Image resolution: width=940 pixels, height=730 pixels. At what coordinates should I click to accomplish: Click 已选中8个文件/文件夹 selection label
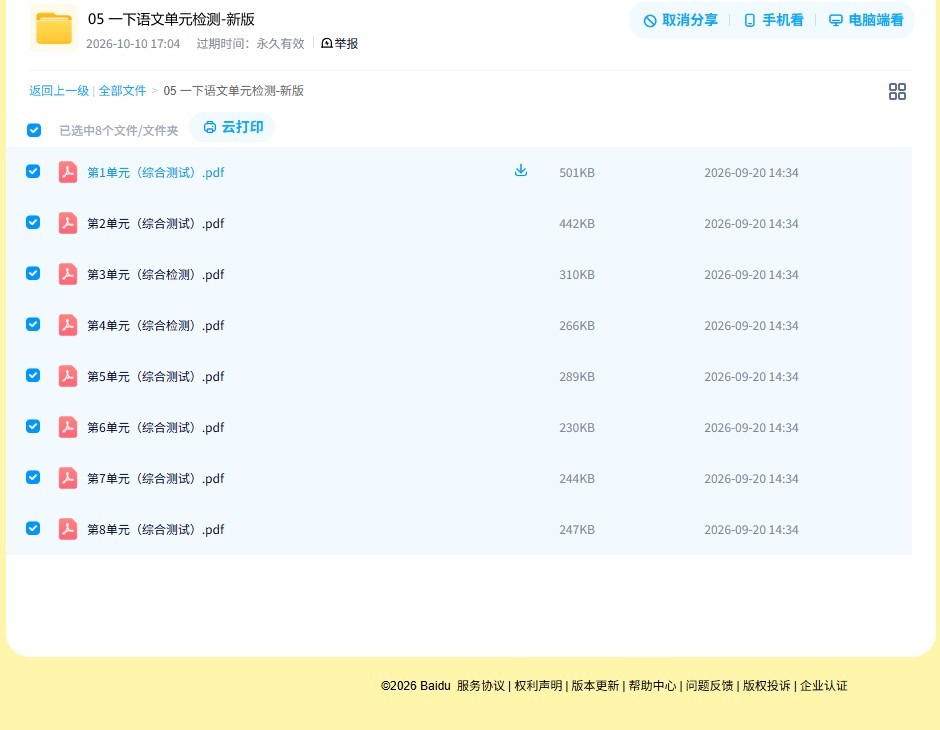tap(119, 130)
